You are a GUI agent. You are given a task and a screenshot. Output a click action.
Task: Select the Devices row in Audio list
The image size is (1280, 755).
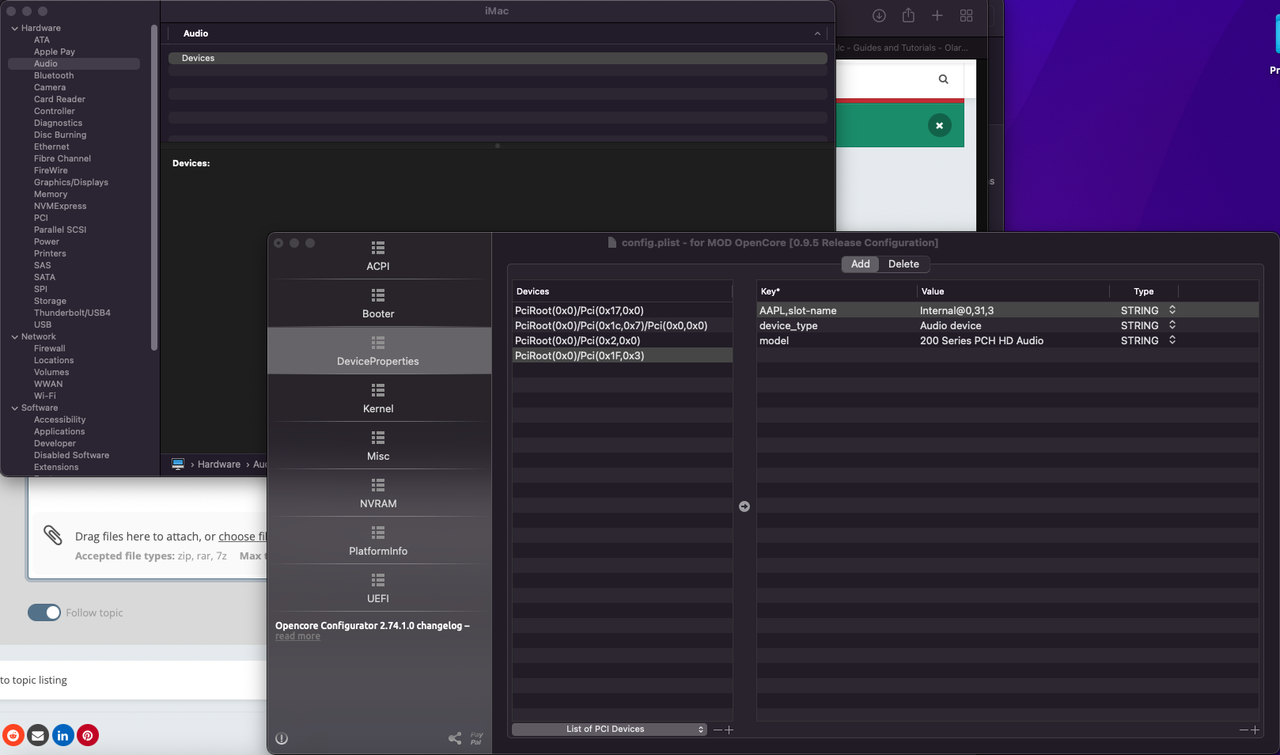tap(498, 58)
